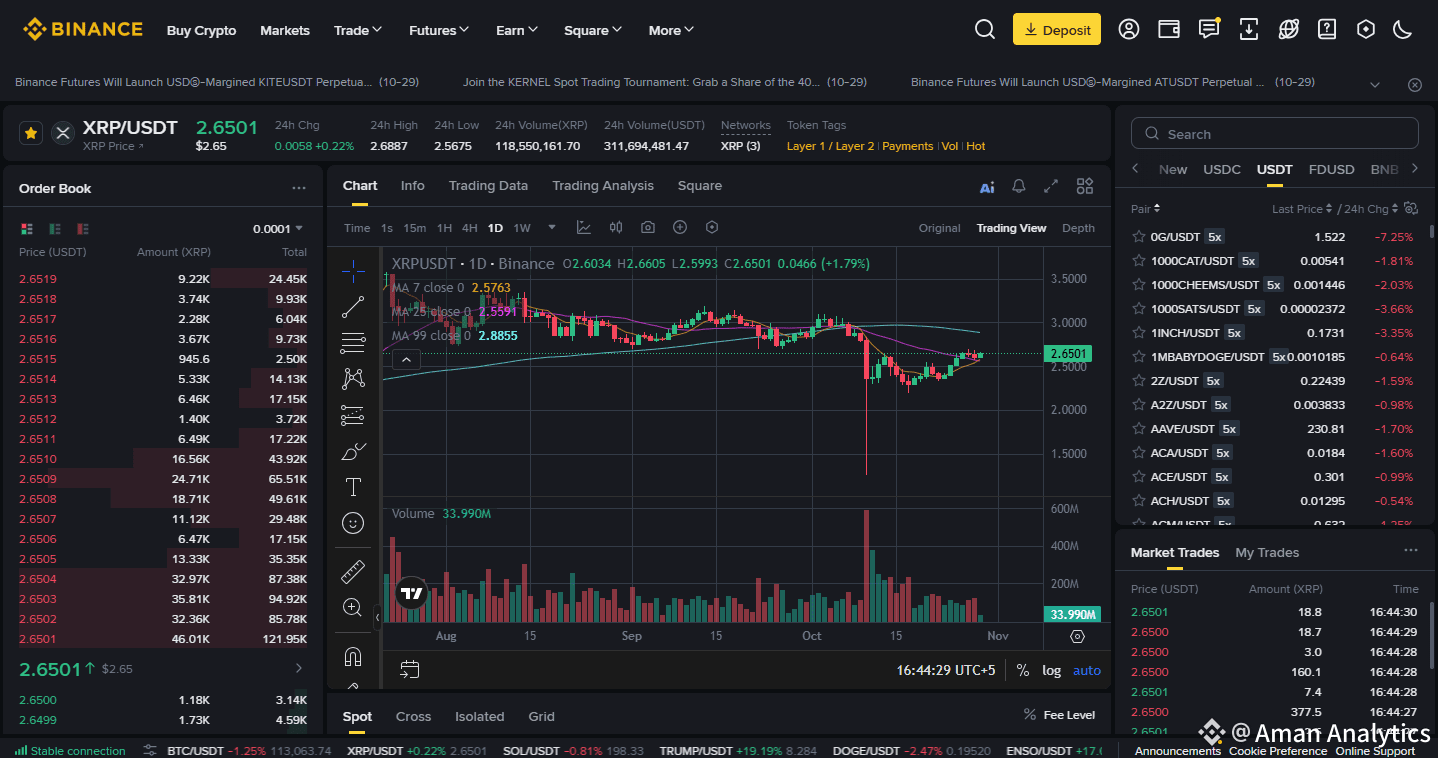Select the trend line drawing tool
Image resolution: width=1438 pixels, height=758 pixels.
click(353, 307)
